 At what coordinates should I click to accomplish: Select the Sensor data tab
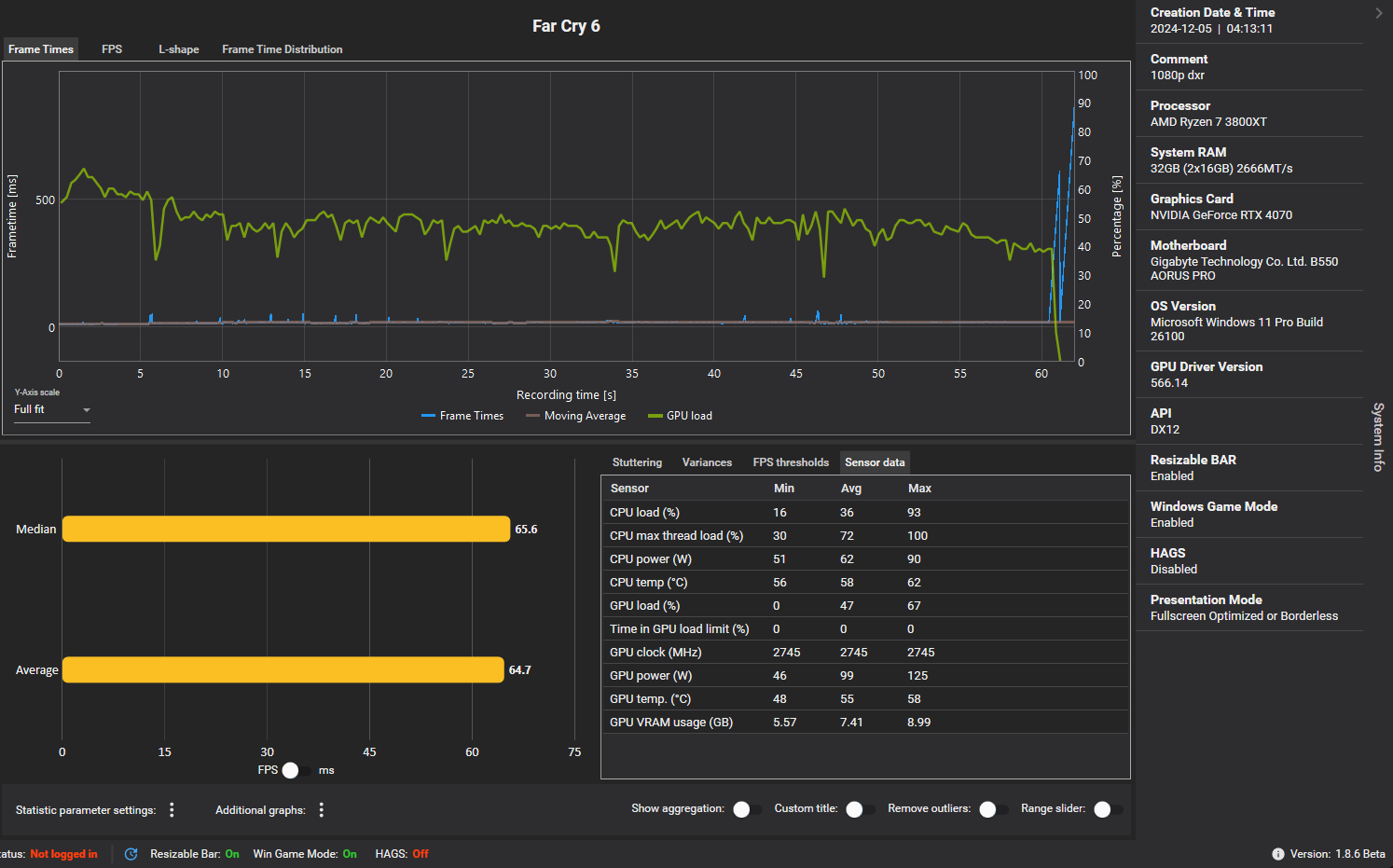click(875, 462)
